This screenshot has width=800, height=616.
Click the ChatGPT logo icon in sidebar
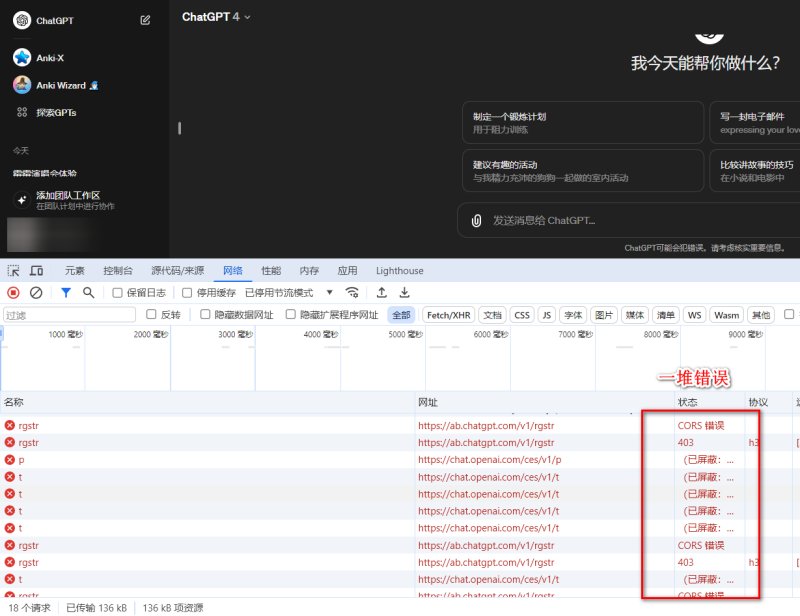22,20
